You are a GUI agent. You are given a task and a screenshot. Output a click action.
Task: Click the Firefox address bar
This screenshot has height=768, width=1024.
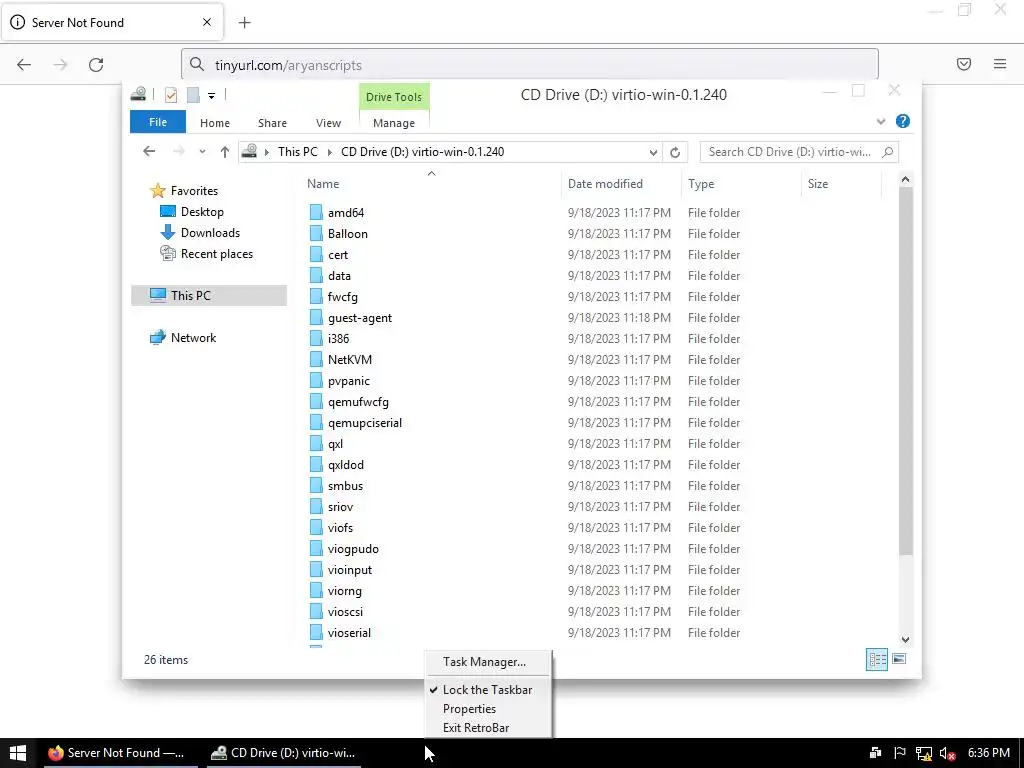point(530,65)
